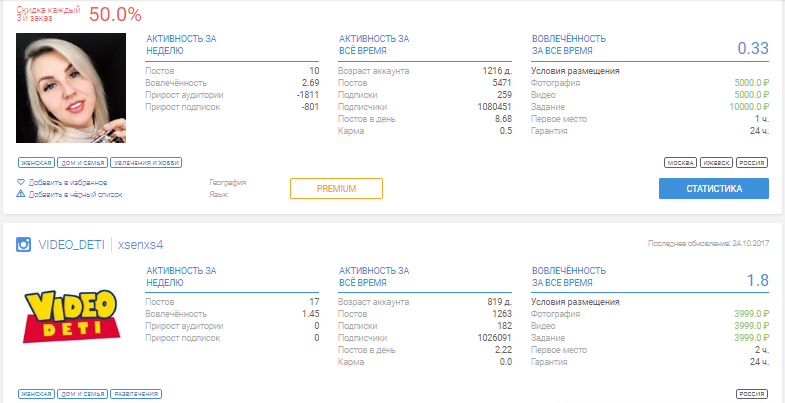Click the Добавить в чёрный список link
This screenshot has height=403, width=785.
coord(75,194)
